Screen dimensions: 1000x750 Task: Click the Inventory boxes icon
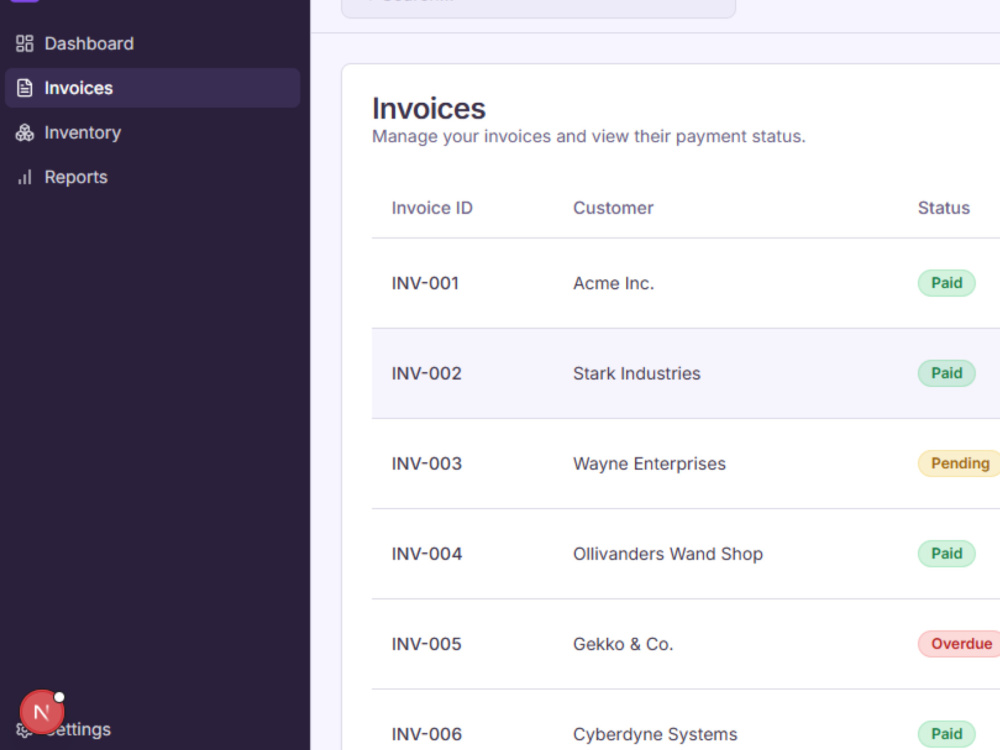(24, 133)
